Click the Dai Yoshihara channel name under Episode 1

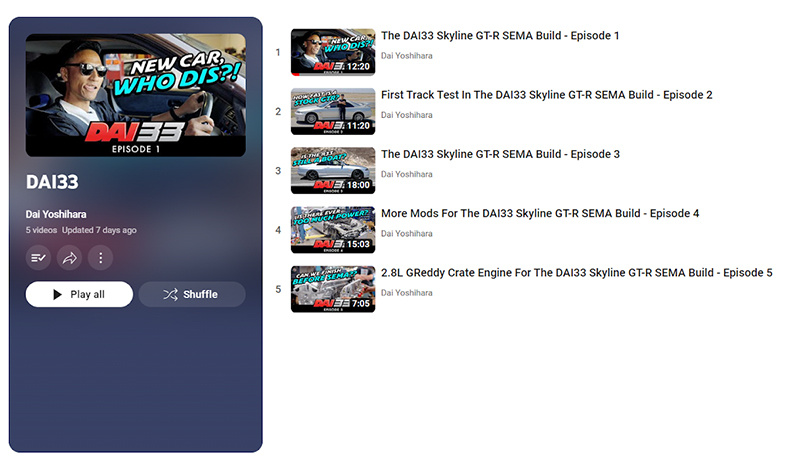click(x=407, y=56)
